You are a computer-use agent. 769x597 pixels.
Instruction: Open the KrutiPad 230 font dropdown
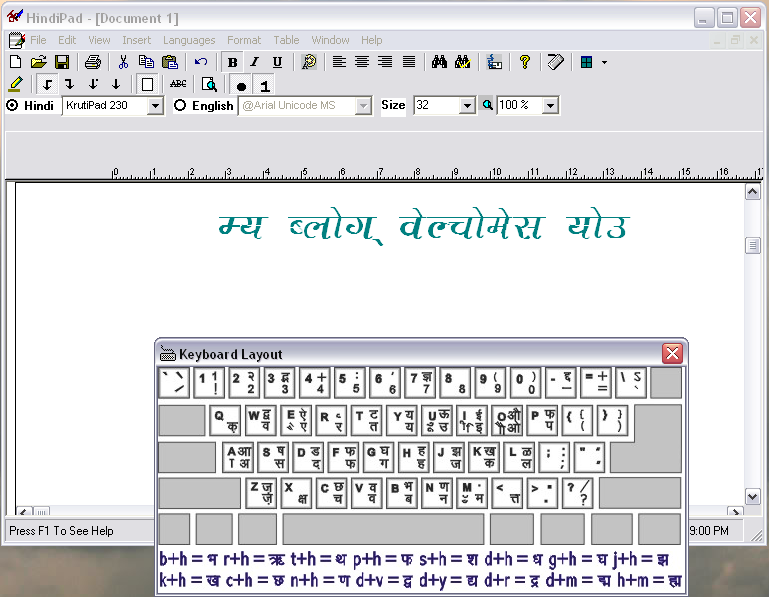[x=155, y=106]
